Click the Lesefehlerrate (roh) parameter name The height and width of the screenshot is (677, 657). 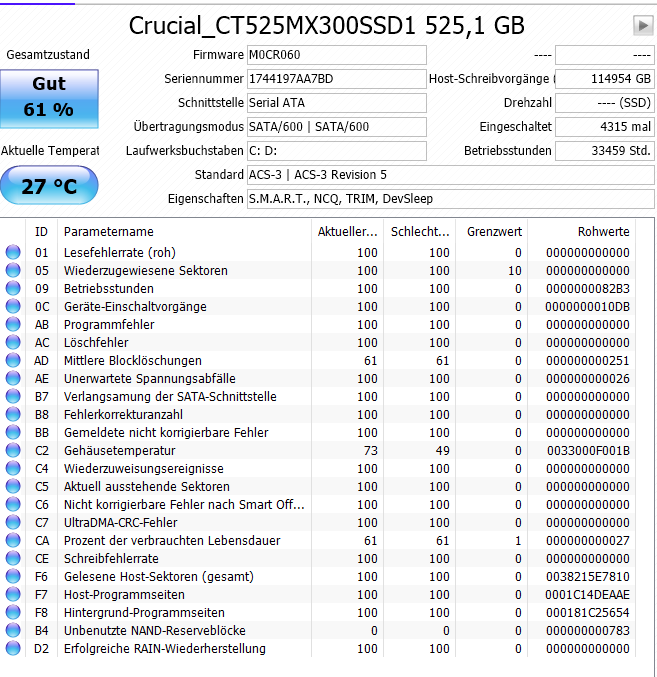pos(120,253)
